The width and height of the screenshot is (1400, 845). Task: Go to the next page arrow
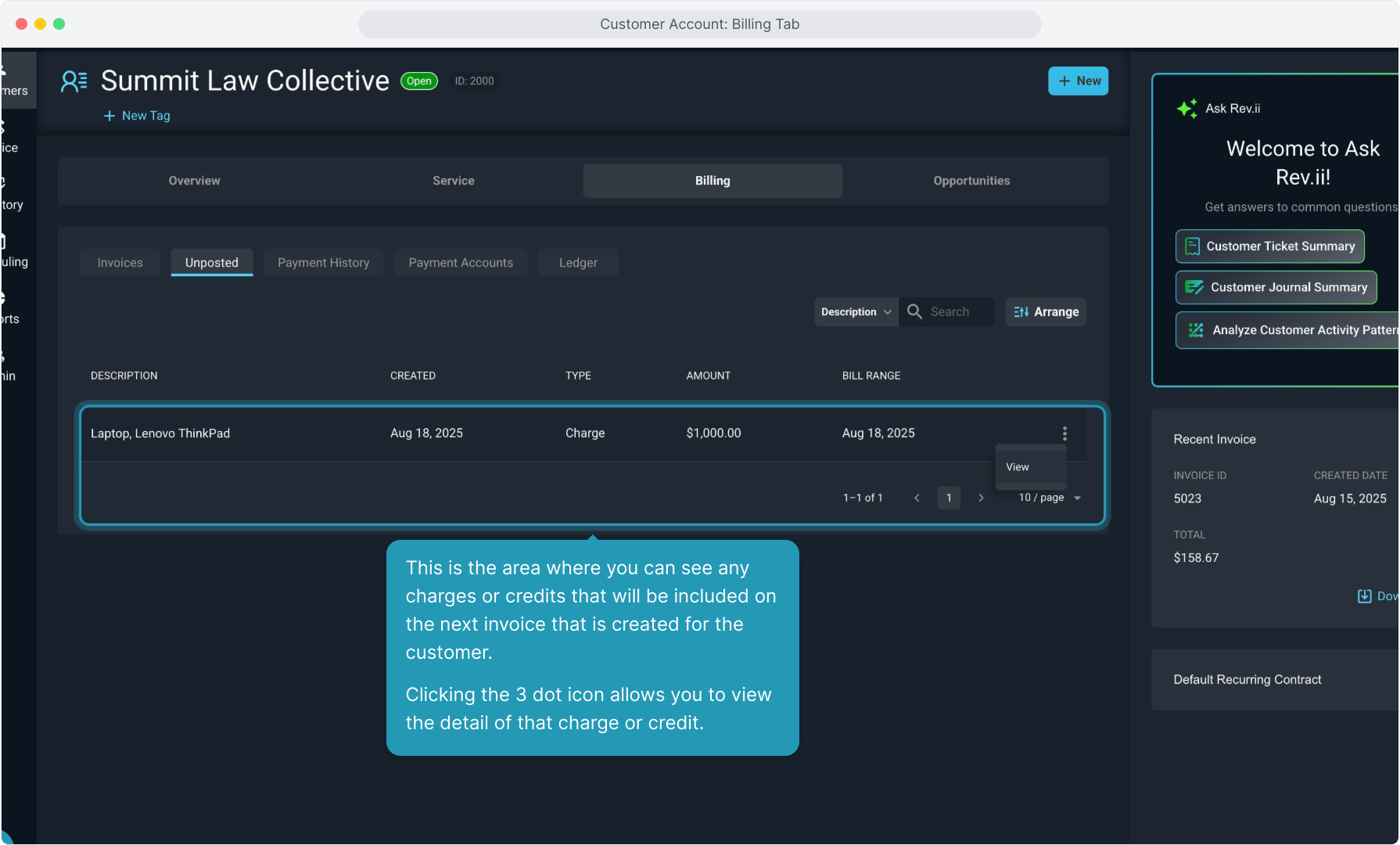click(x=981, y=498)
